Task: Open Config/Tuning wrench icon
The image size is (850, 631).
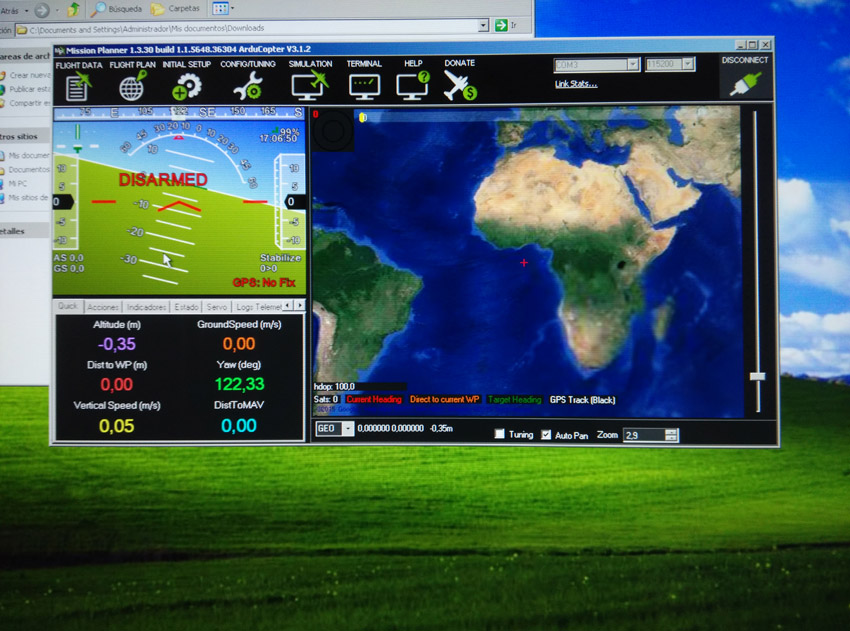Action: click(246, 86)
